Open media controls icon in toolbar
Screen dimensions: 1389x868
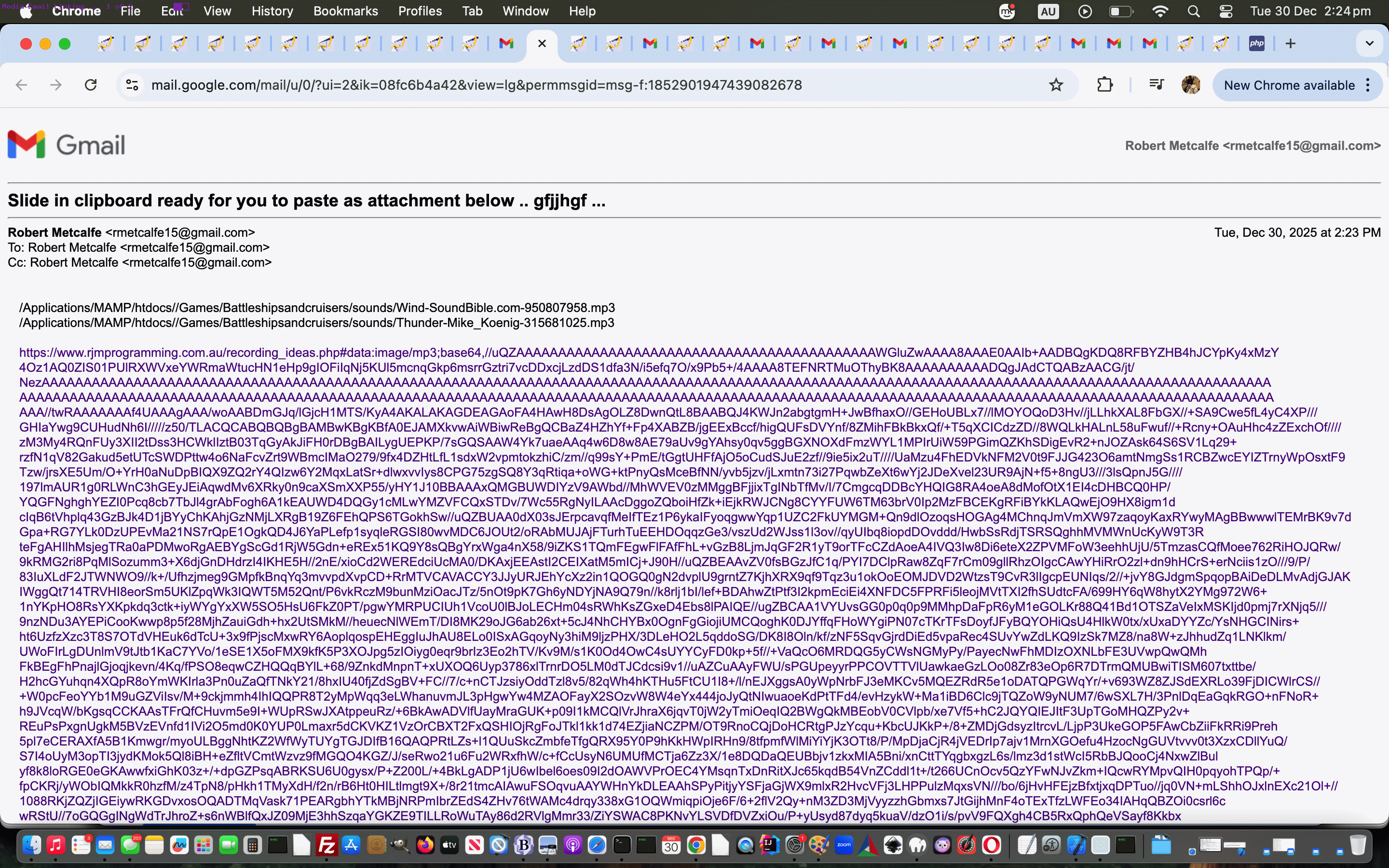(x=1156, y=85)
